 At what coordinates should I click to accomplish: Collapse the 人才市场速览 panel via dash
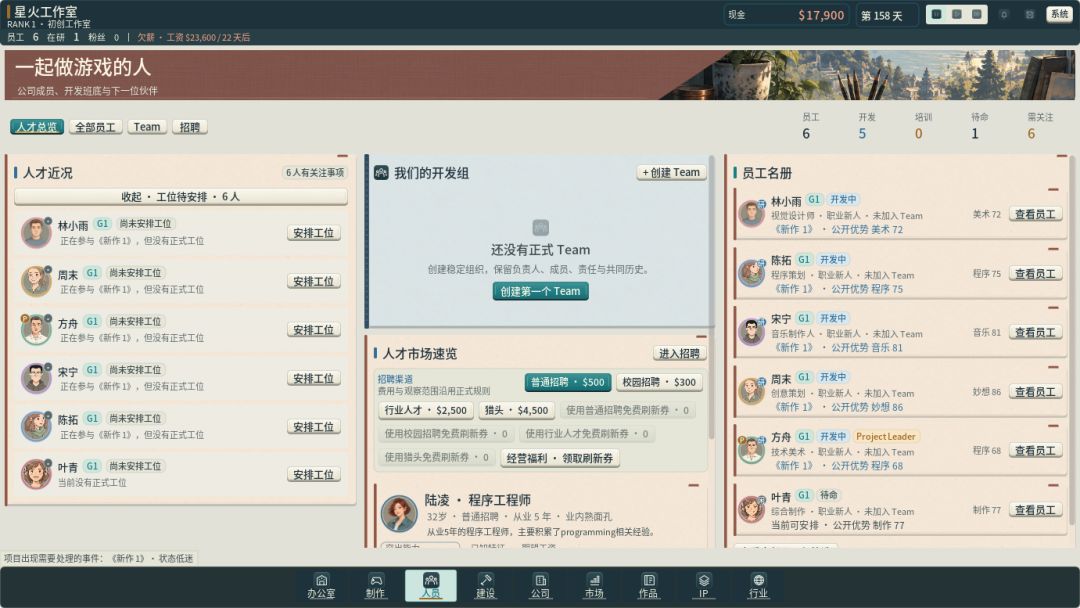pyautogui.click(x=701, y=337)
